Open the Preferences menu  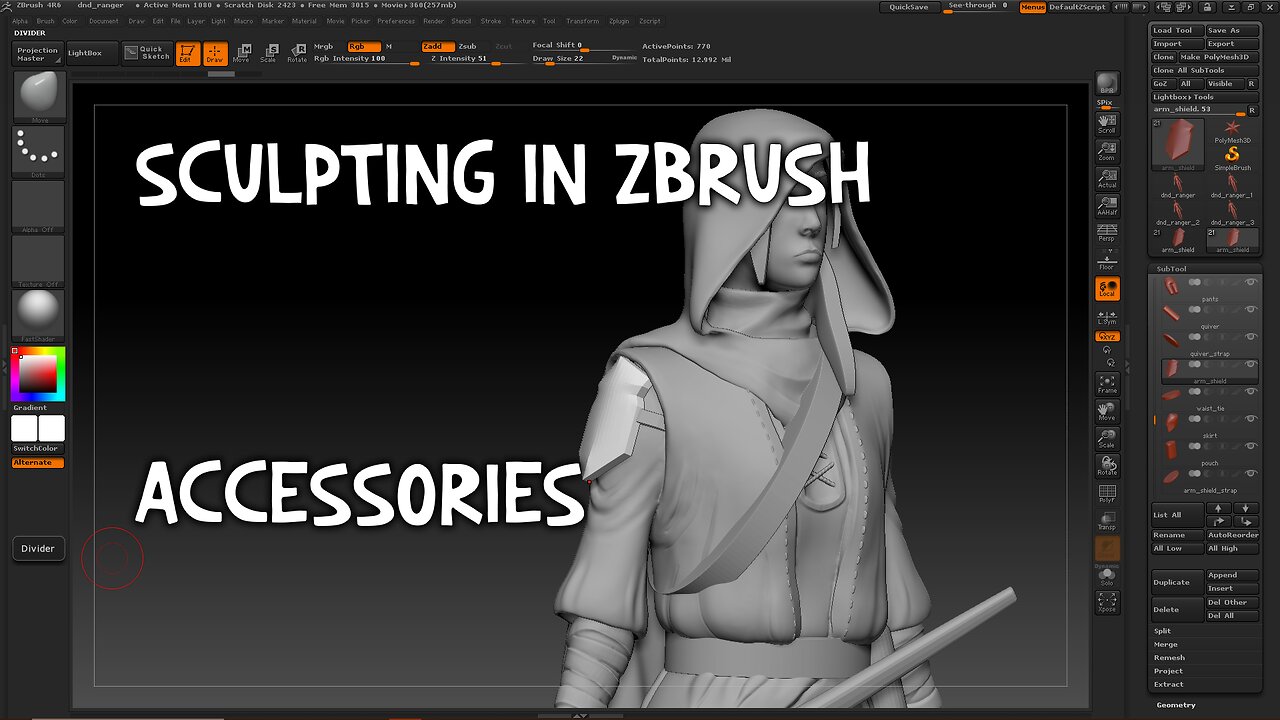(x=396, y=21)
